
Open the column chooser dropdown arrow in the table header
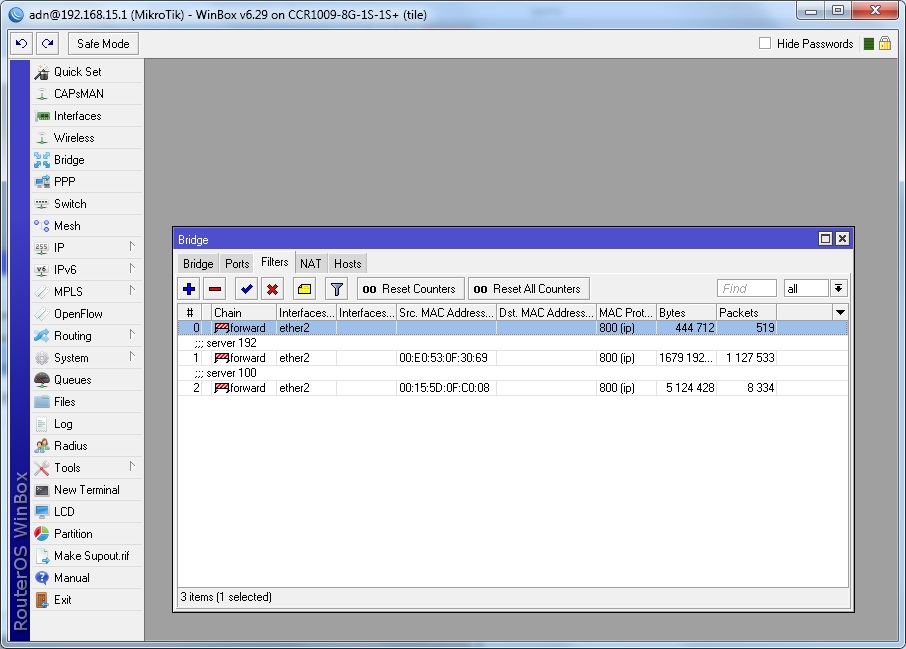click(840, 313)
